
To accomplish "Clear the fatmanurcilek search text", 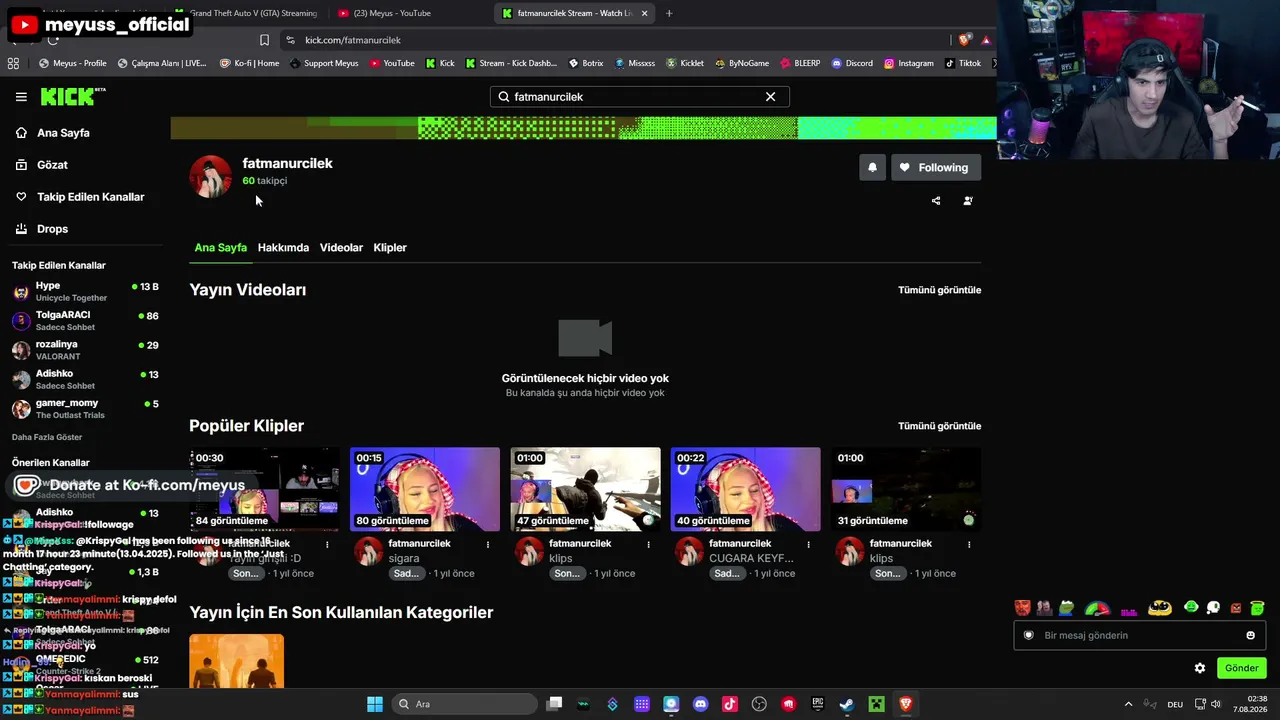I will (x=770, y=97).
